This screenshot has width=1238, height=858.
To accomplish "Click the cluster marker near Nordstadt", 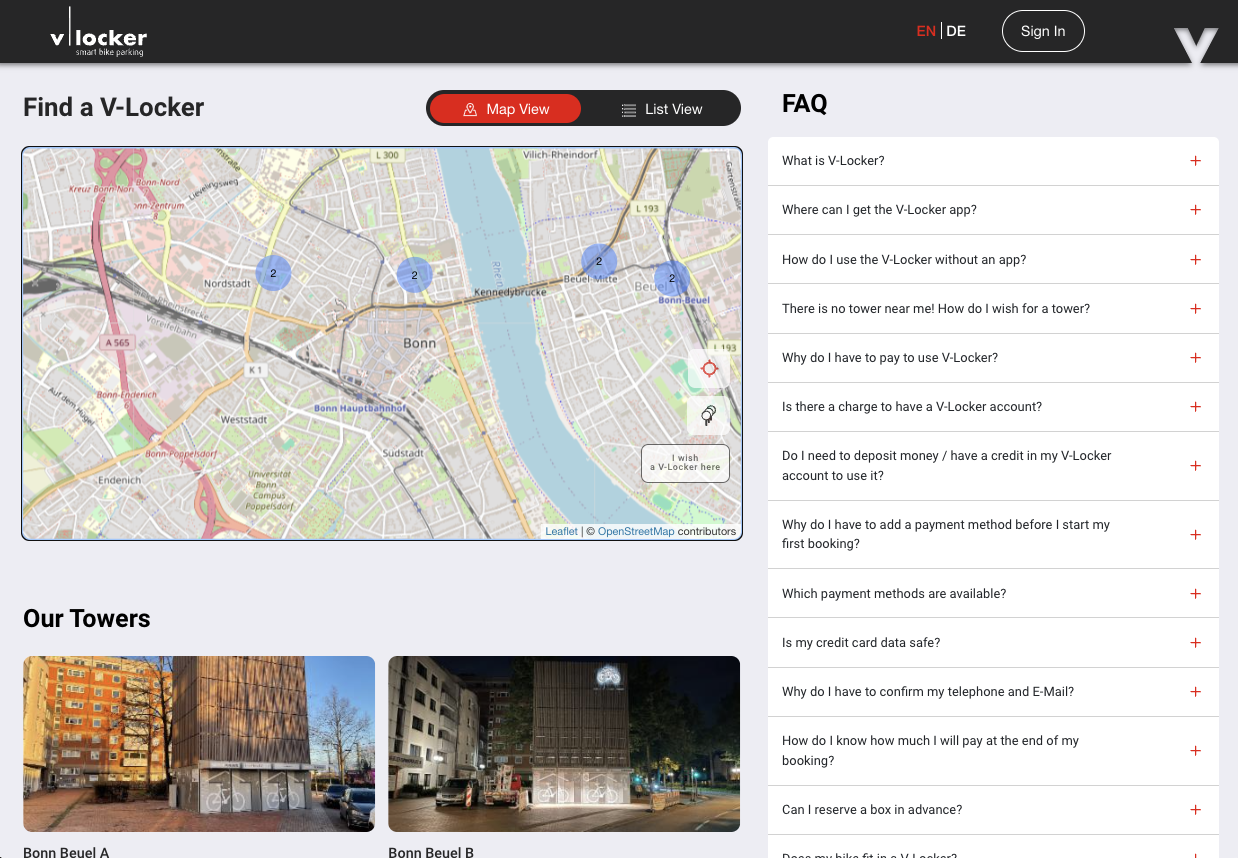I will pos(272,272).
